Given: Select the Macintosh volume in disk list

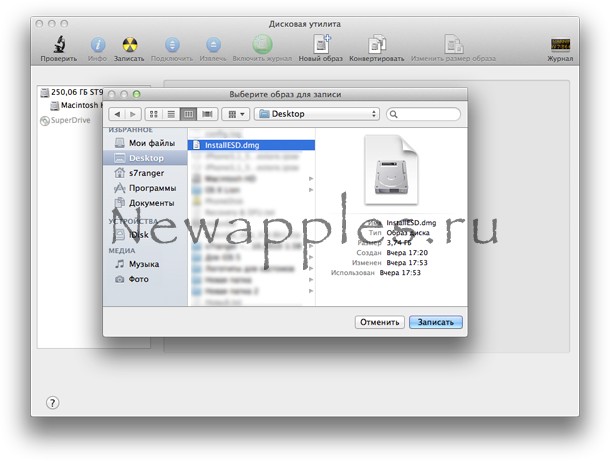Looking at the screenshot, I should coord(76,105).
